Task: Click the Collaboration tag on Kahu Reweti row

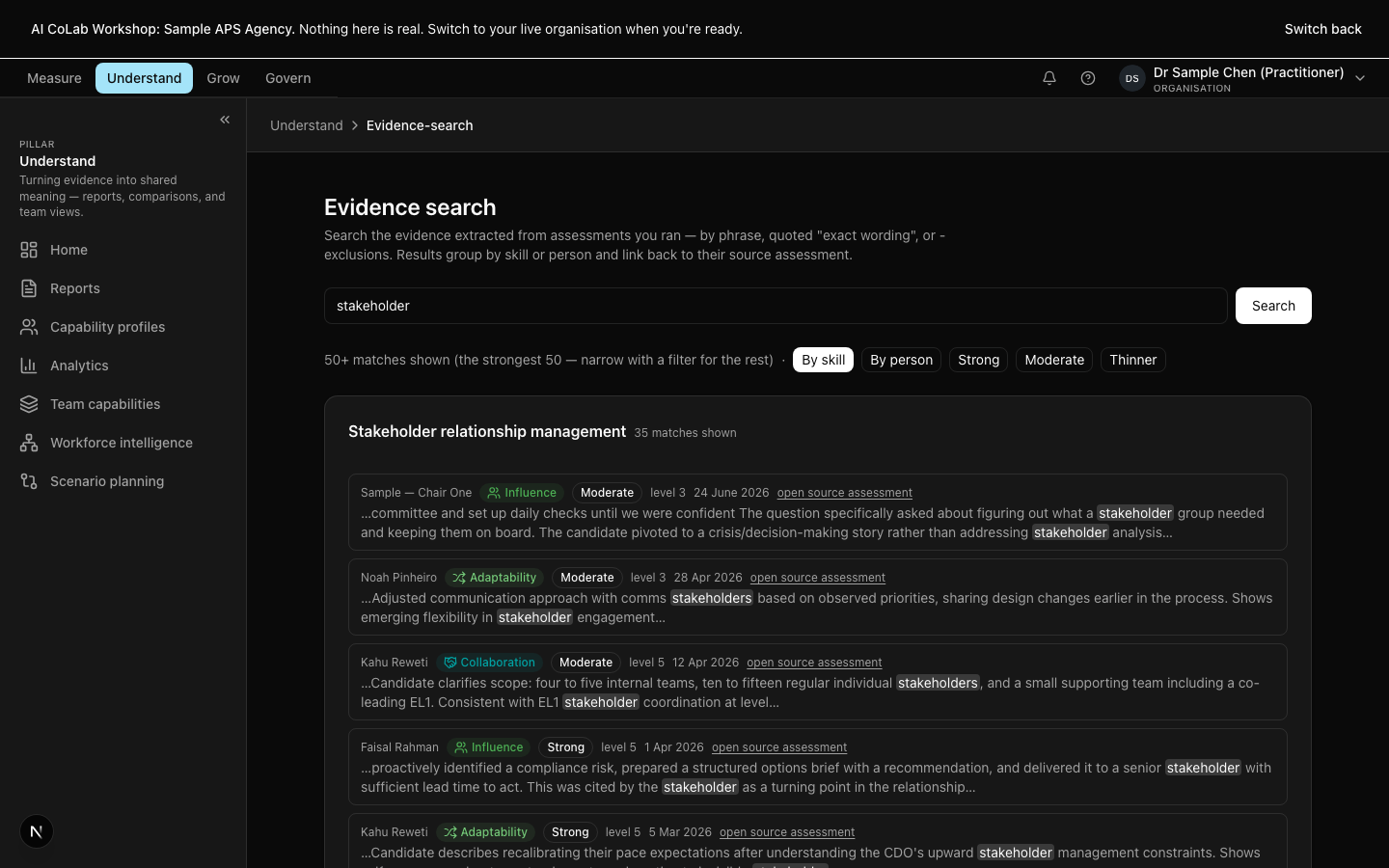Action: [489, 663]
